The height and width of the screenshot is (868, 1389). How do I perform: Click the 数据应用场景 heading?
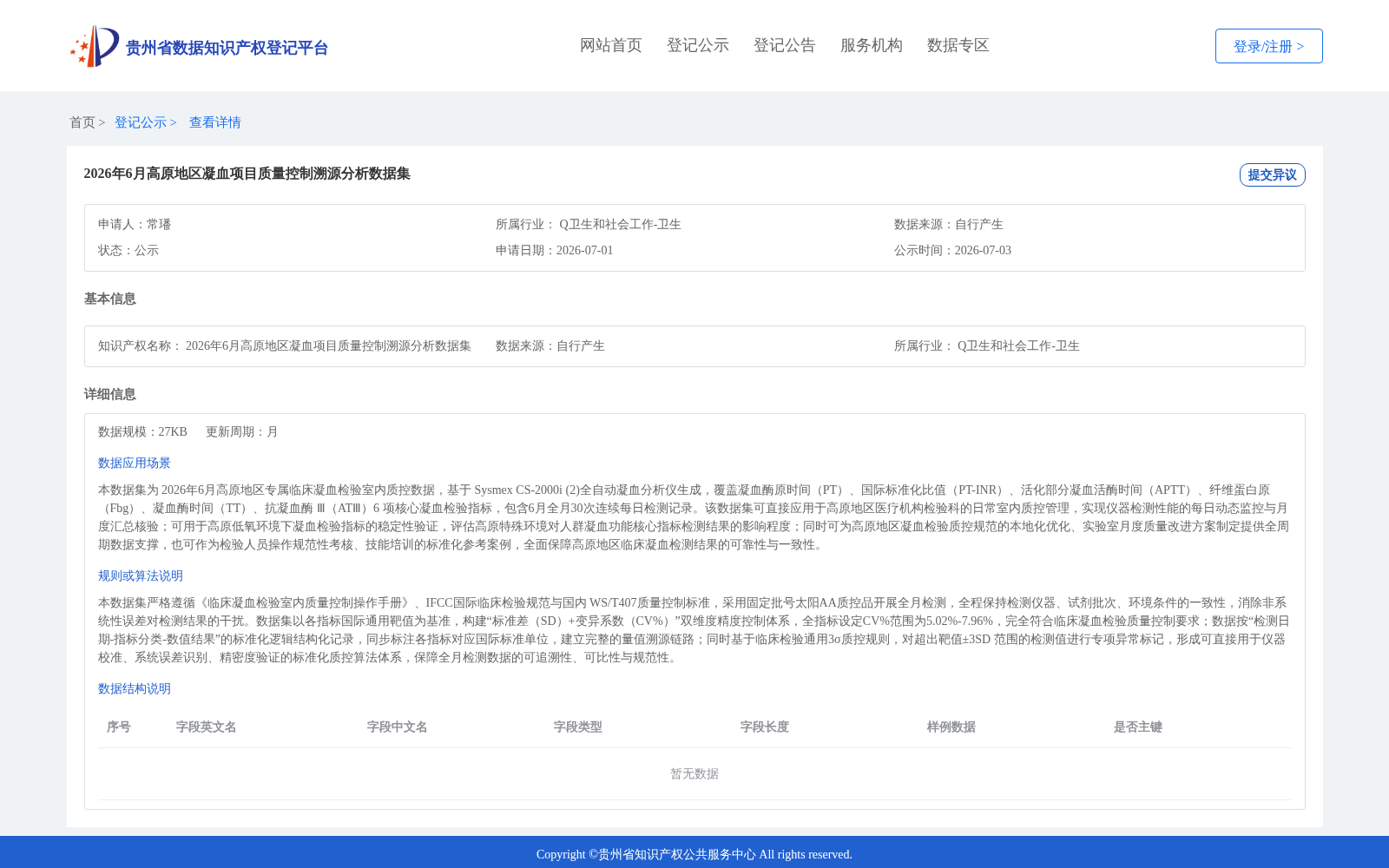click(x=135, y=463)
